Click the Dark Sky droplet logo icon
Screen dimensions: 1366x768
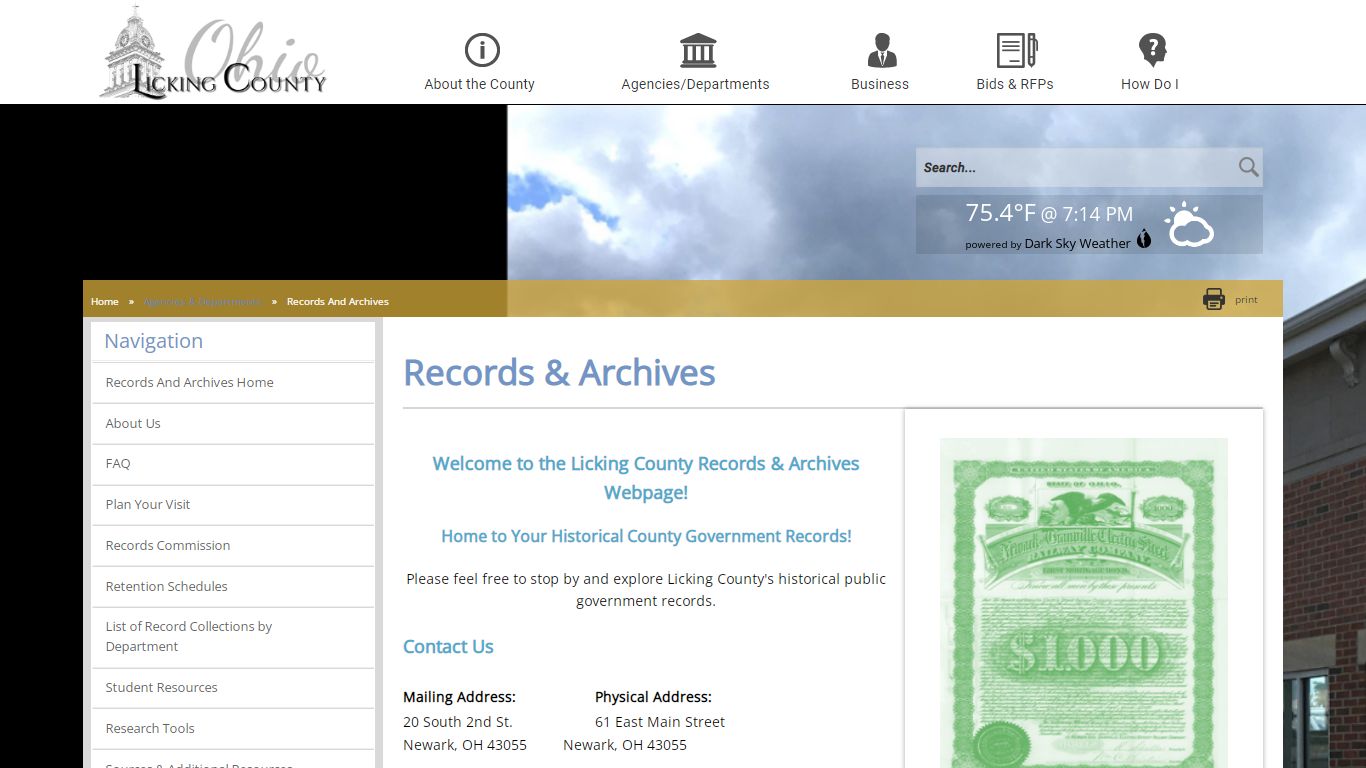point(1144,239)
